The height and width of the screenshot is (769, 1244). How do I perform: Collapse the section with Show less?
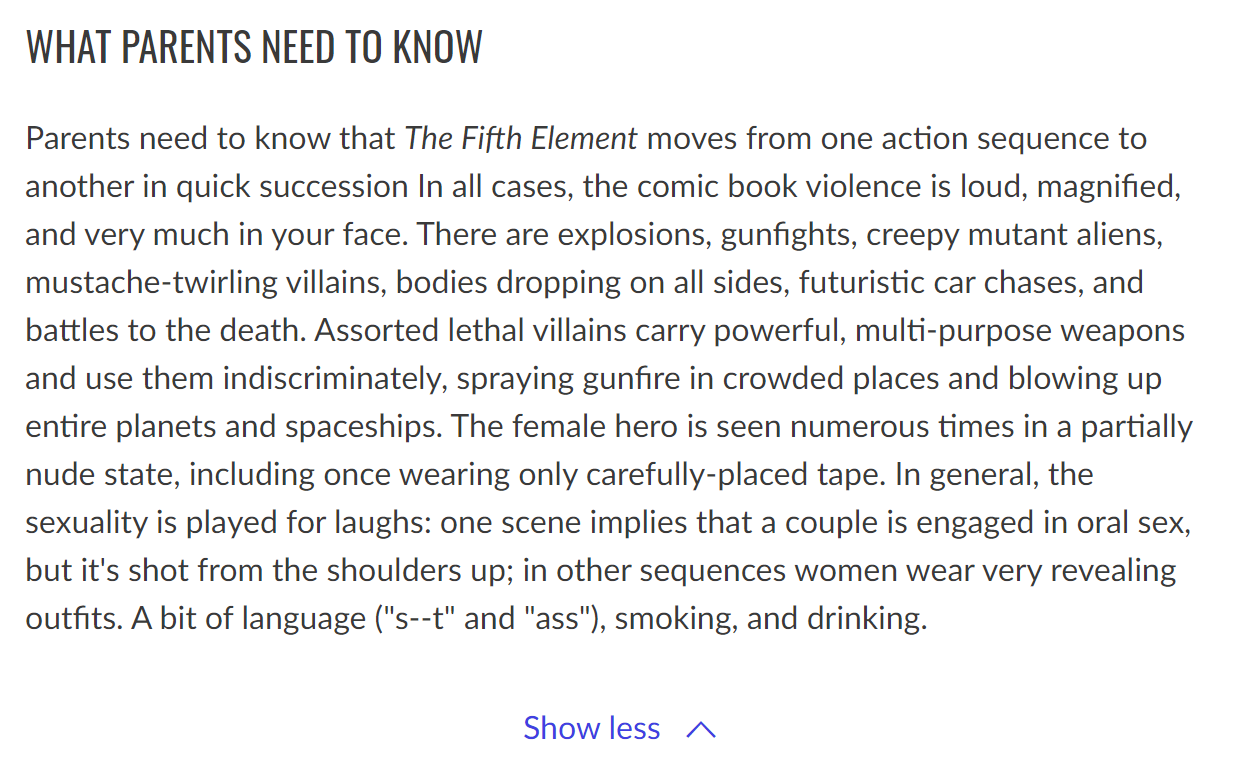click(x=619, y=728)
